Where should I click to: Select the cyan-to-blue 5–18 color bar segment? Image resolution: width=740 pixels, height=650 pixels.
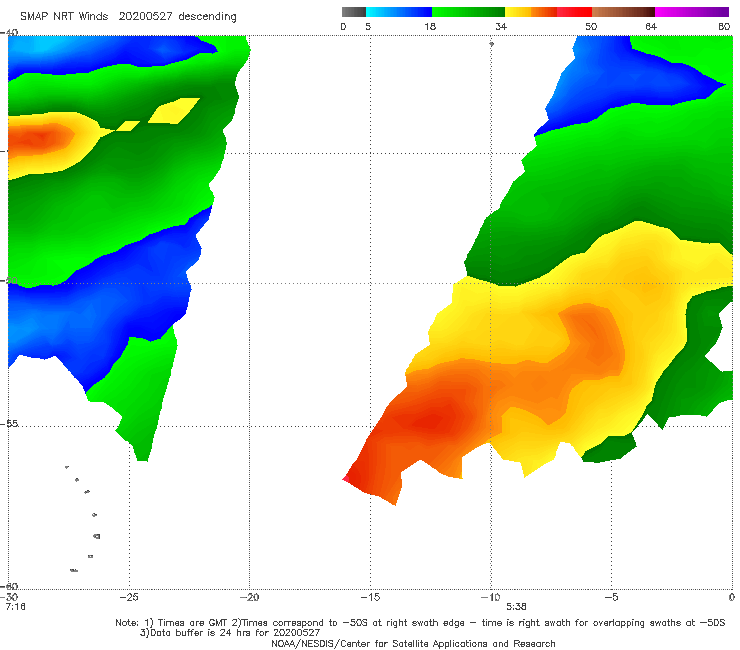(x=399, y=12)
